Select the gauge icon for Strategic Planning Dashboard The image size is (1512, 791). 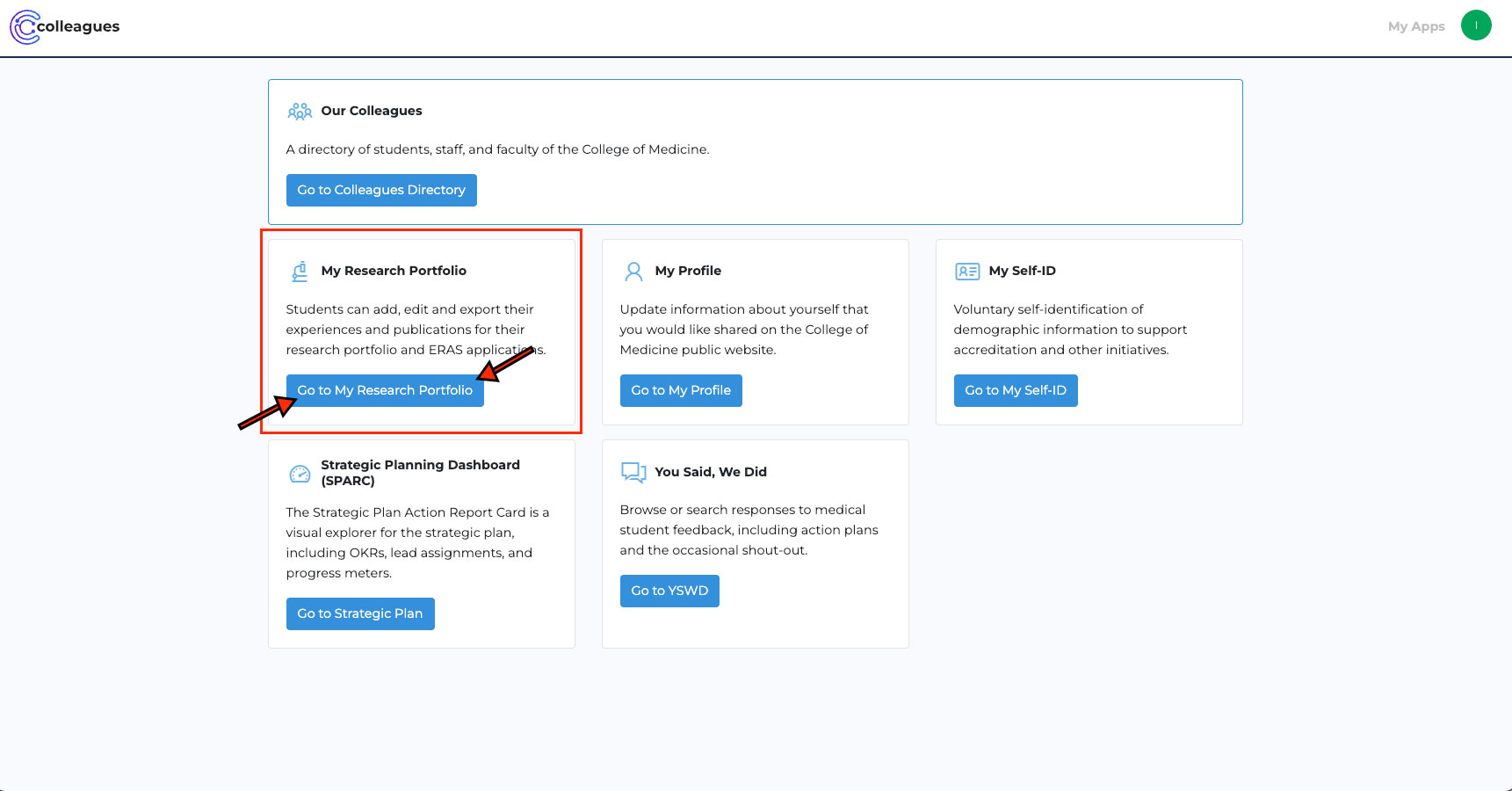tap(299, 472)
